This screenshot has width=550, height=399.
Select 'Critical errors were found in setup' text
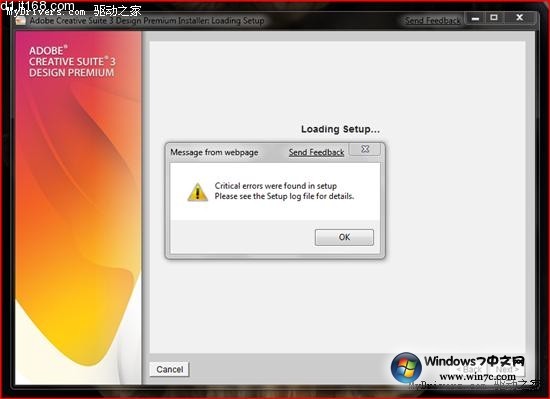click(276, 186)
